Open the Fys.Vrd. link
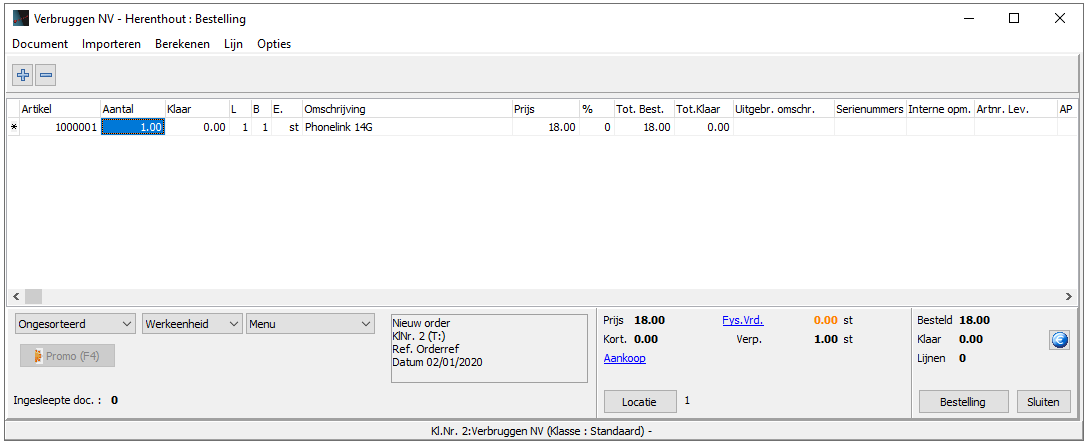This screenshot has width=1088, height=448. point(742,320)
